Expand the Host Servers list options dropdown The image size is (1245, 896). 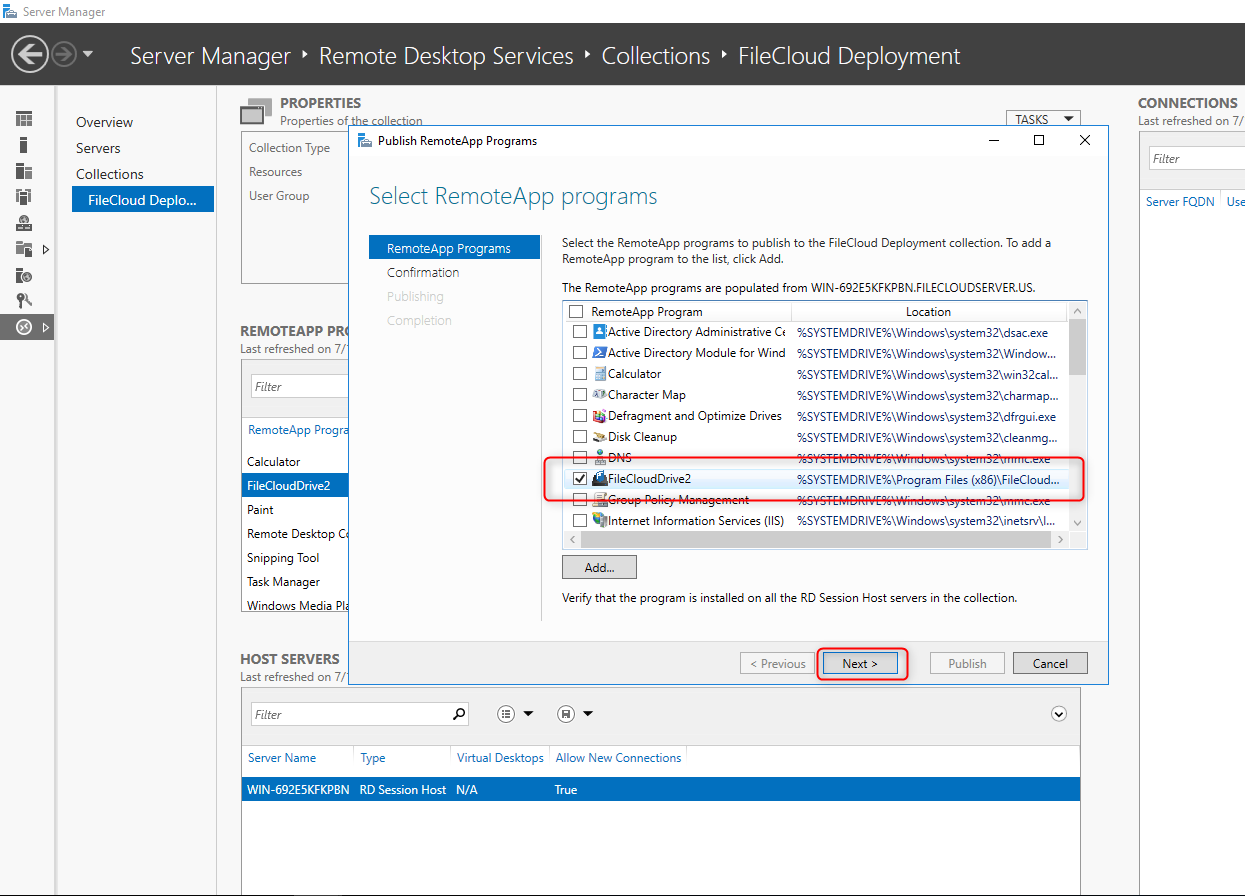tap(516, 714)
